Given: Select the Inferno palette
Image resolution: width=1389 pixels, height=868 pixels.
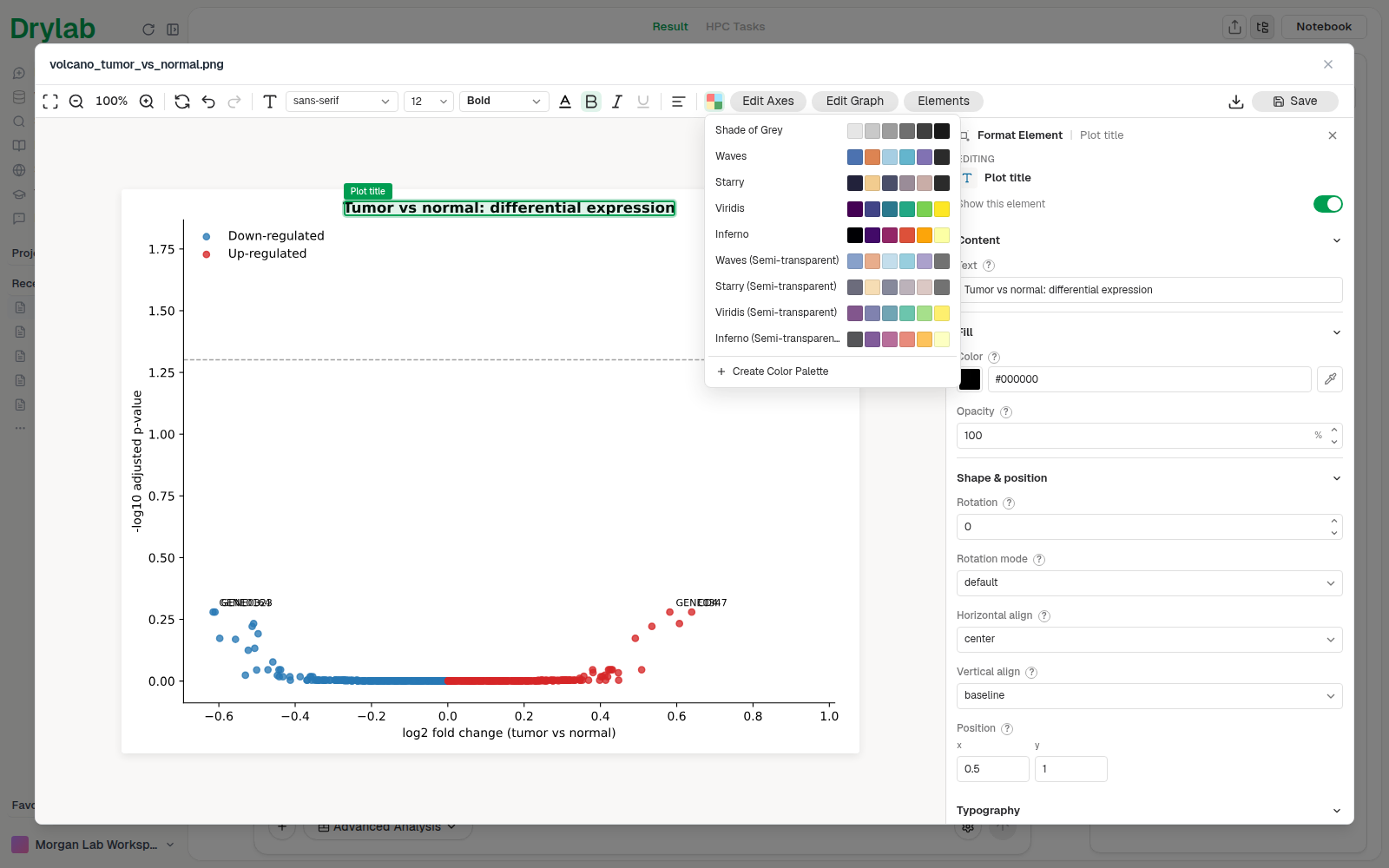Looking at the screenshot, I should tap(832, 234).
